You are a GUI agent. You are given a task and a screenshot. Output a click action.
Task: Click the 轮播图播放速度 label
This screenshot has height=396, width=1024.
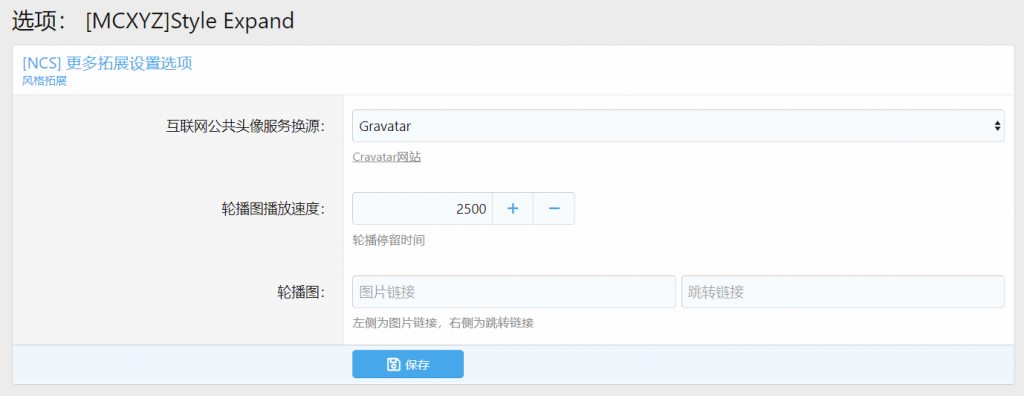[274, 209]
